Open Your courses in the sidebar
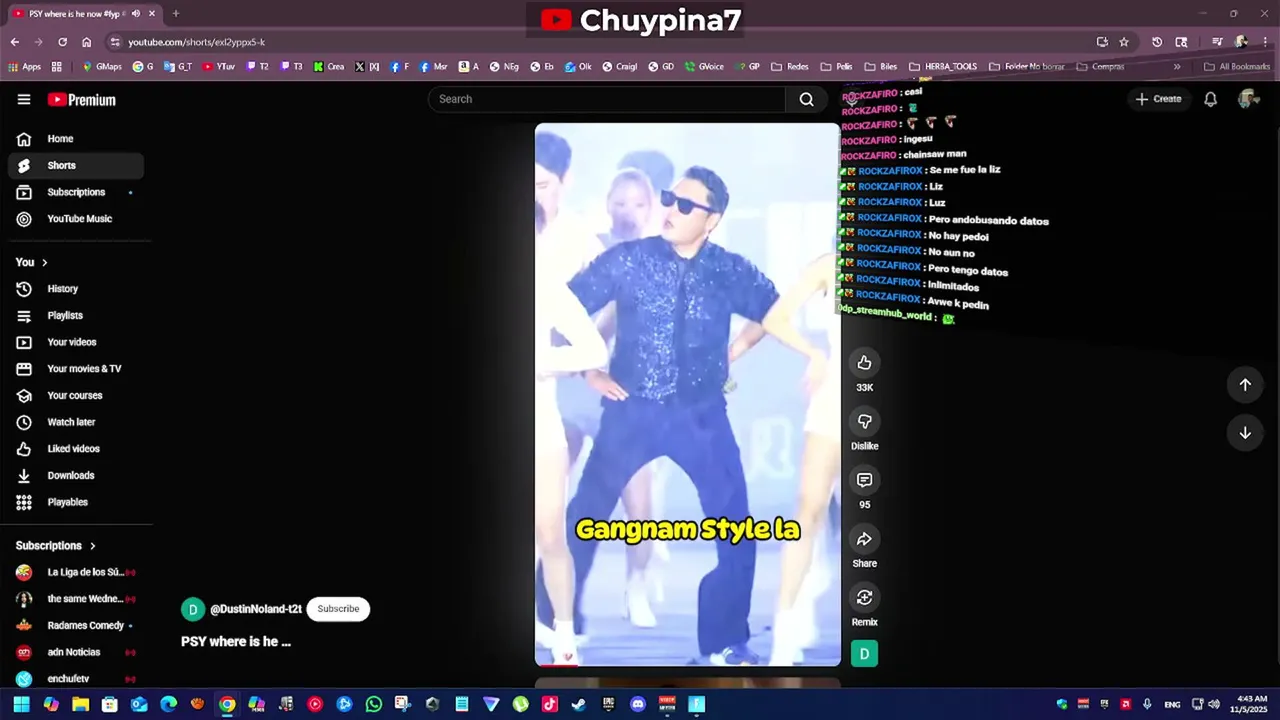 tap(76, 396)
